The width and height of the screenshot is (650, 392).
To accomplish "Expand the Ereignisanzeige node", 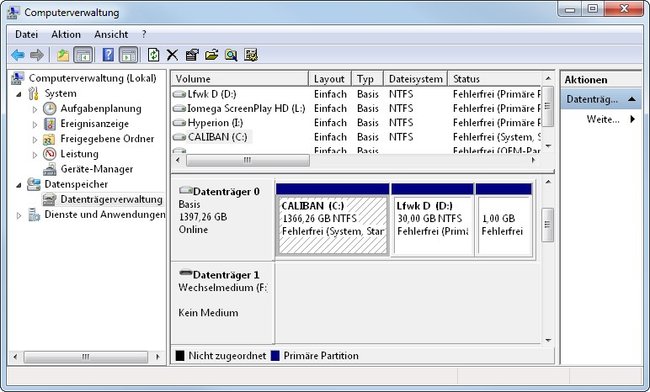I will 35,124.
